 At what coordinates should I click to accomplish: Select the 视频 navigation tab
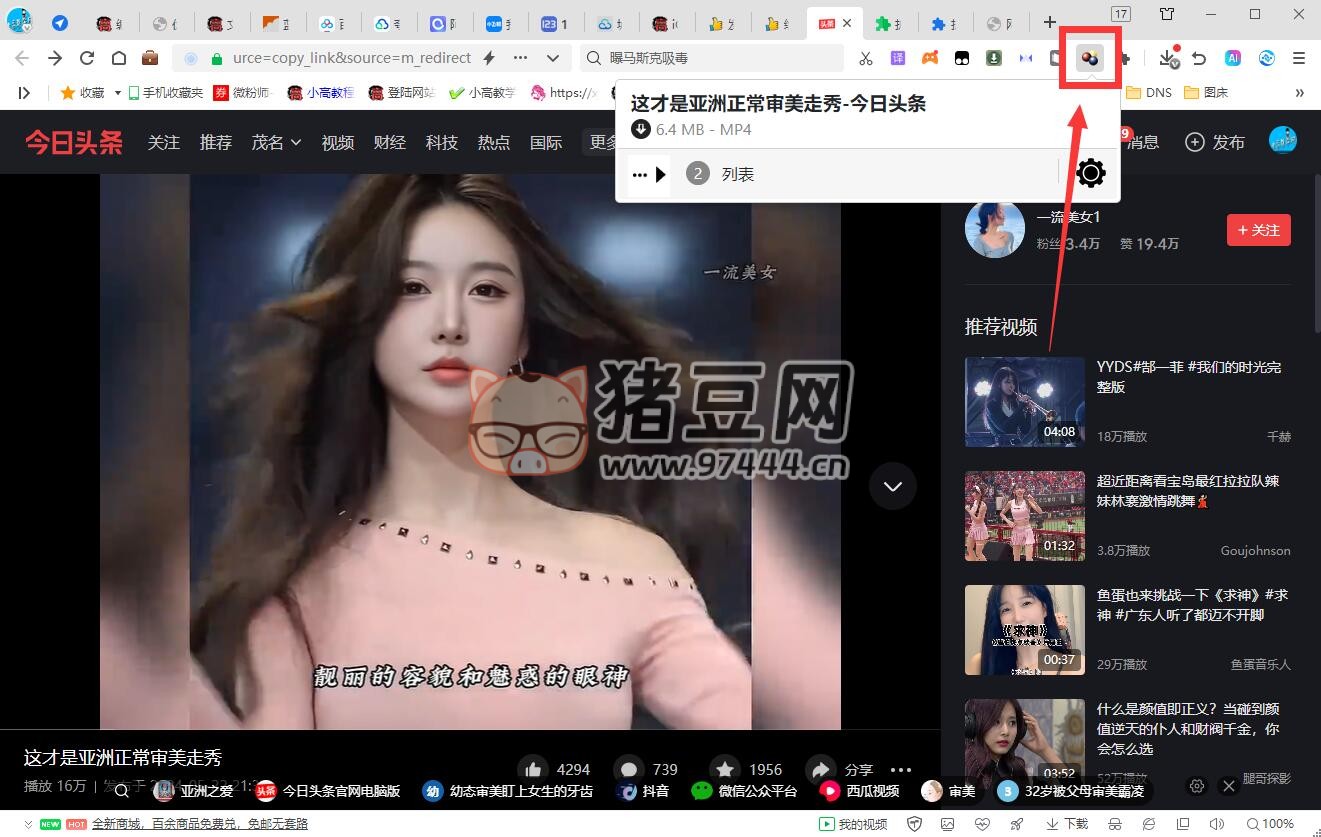338,142
